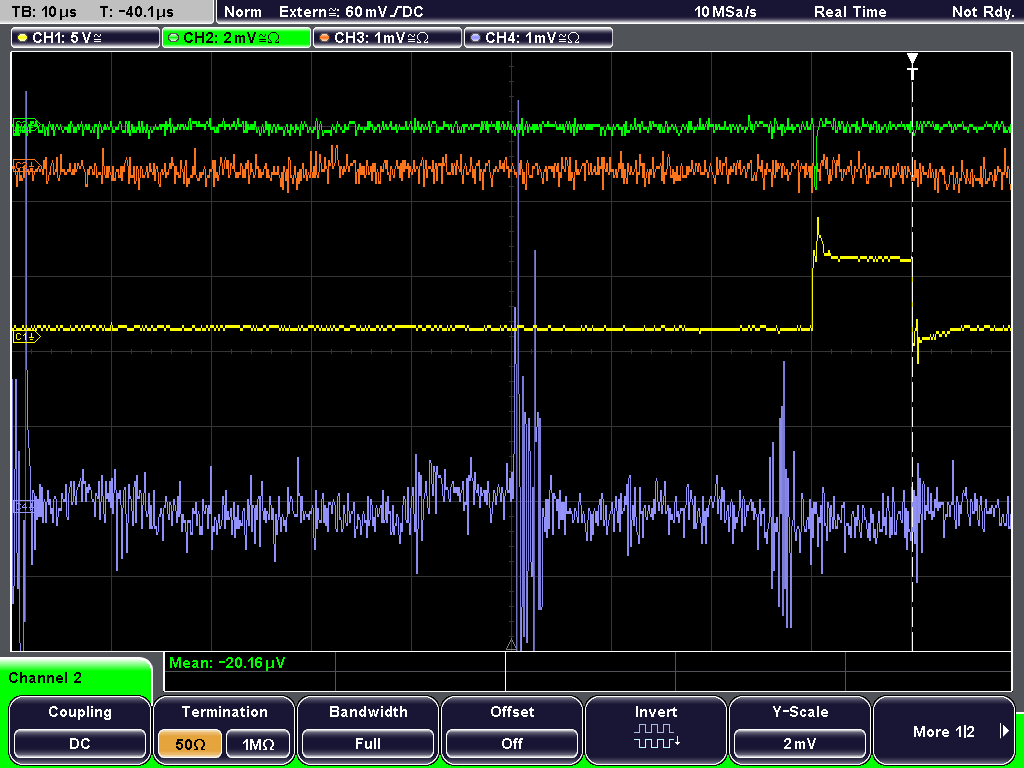Open the Bandwidth Full setting
The width and height of the screenshot is (1024, 768).
(x=368, y=729)
